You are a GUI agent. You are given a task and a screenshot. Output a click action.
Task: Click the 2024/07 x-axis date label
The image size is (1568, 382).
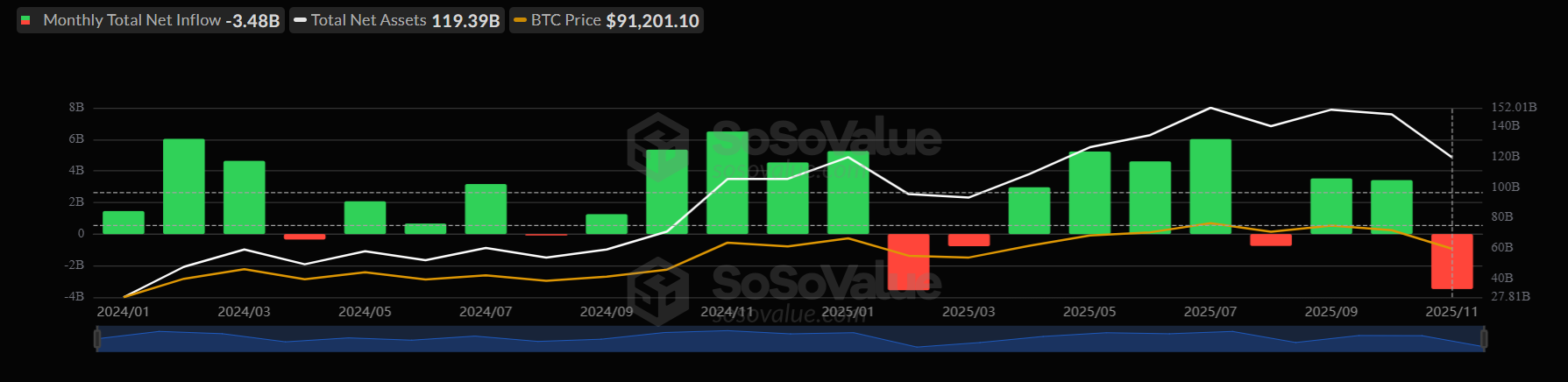[486, 312]
